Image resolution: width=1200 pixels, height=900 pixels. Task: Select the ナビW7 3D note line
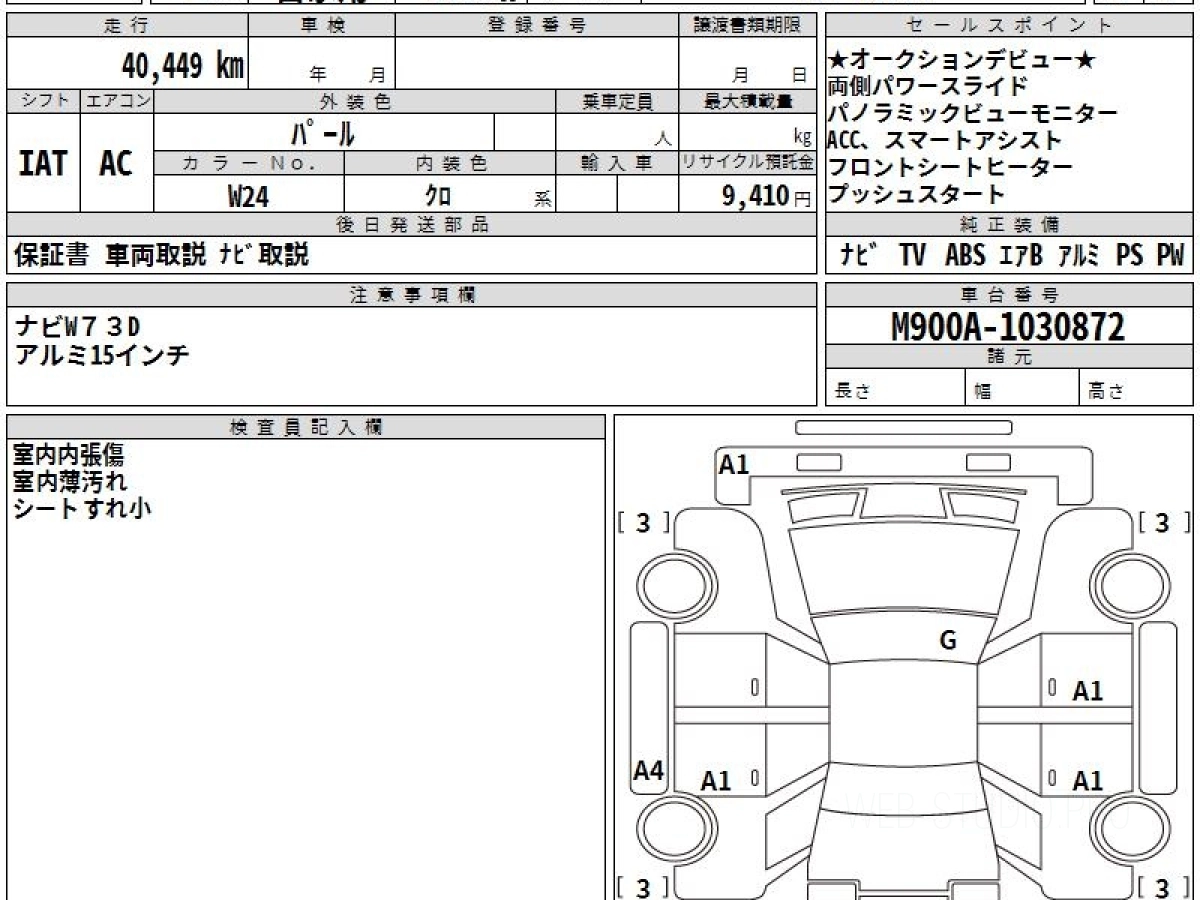78,326
